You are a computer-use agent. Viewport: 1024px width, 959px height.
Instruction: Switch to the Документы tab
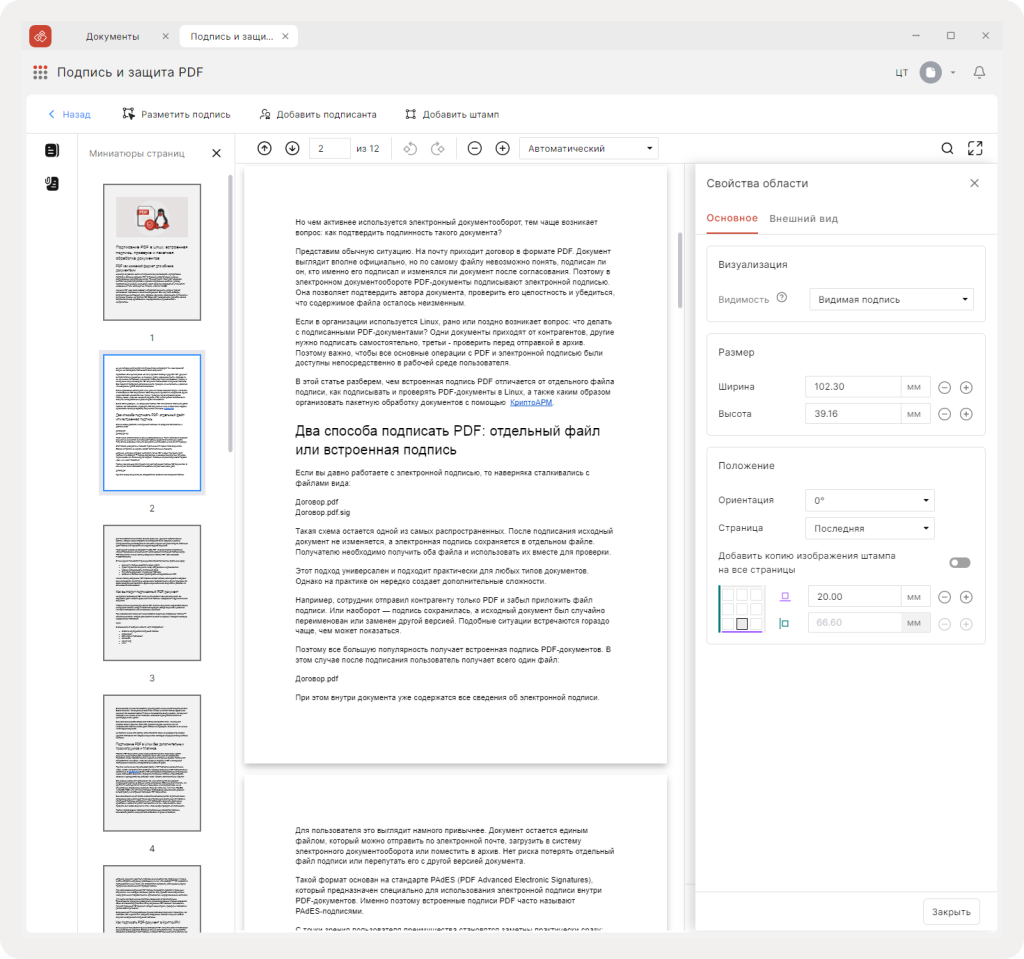pos(112,37)
